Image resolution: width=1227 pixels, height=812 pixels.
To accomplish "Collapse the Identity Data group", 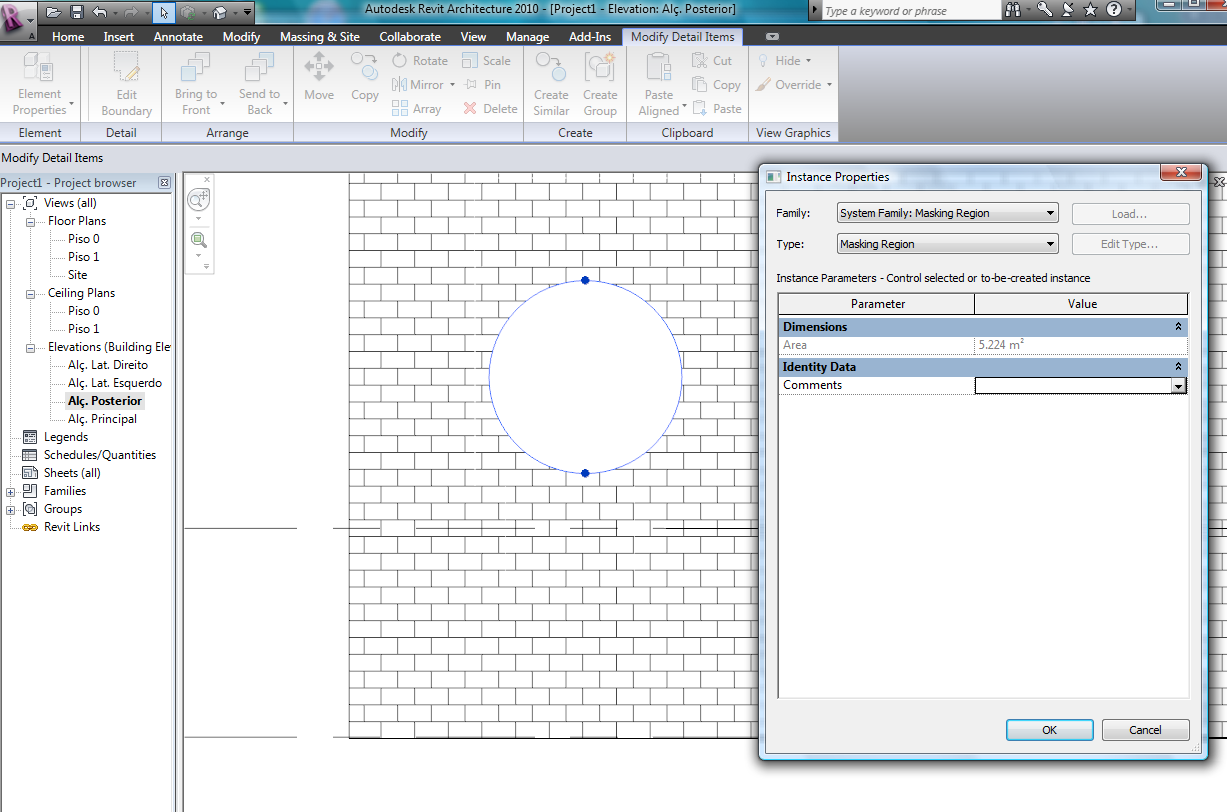I will (1178, 367).
